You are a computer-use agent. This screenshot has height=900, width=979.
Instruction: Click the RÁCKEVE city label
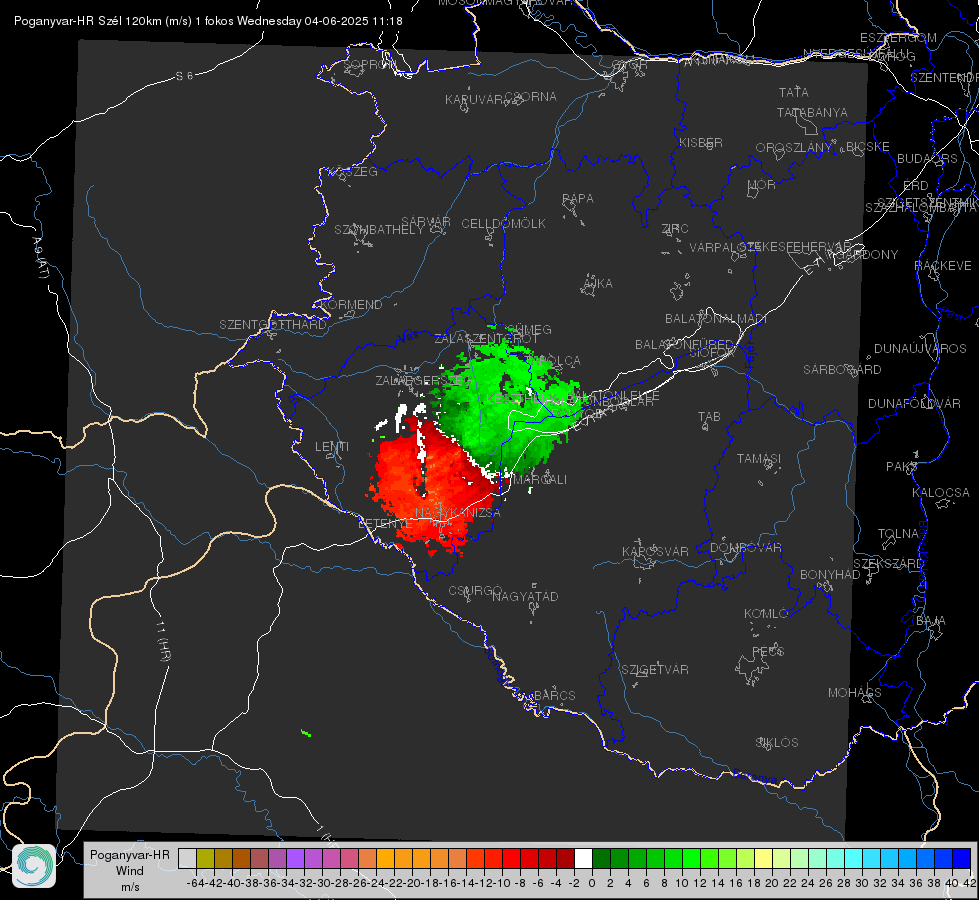coord(943,266)
